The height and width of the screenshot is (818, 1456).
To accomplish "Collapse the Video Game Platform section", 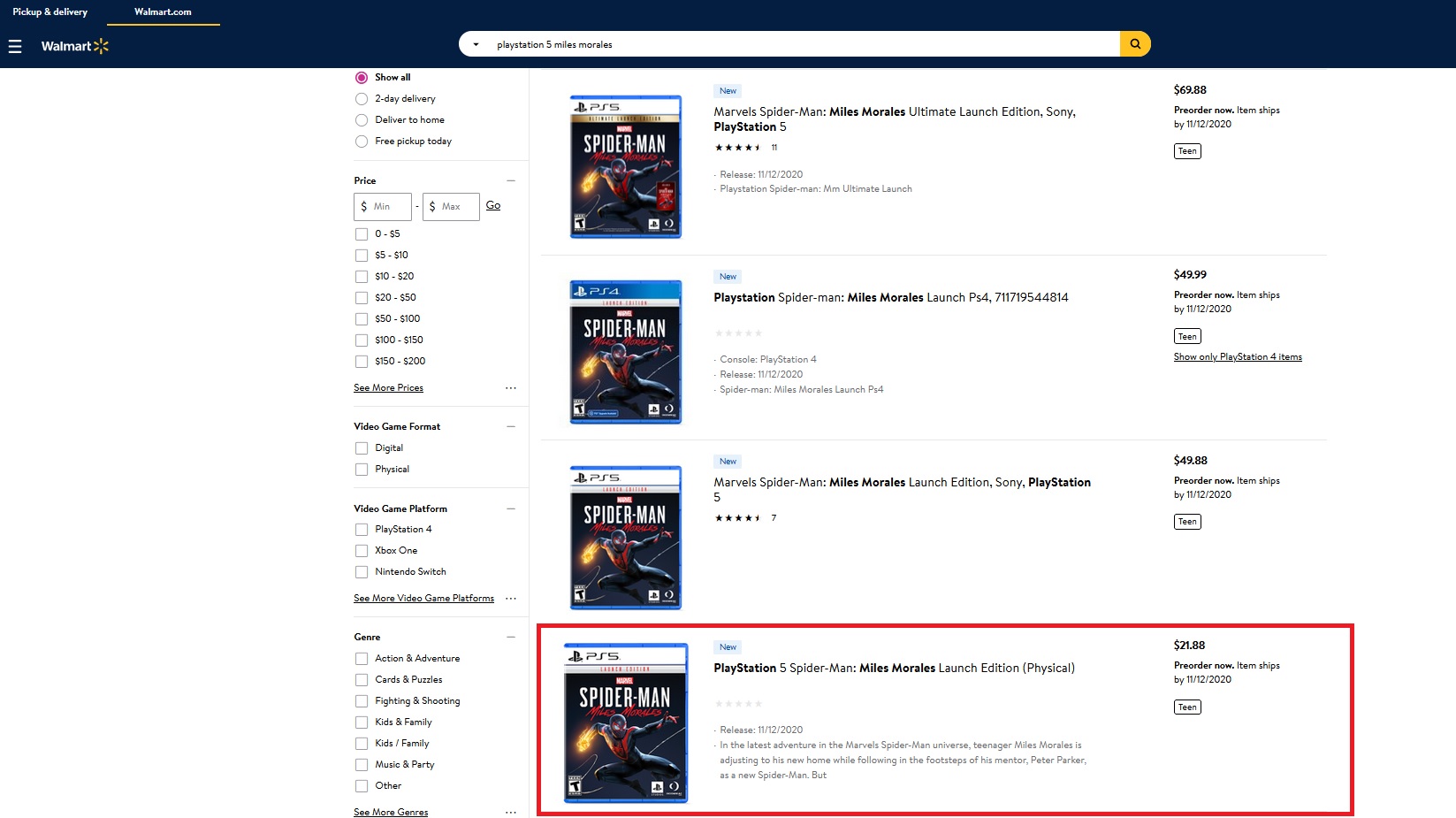I will pyautogui.click(x=511, y=508).
